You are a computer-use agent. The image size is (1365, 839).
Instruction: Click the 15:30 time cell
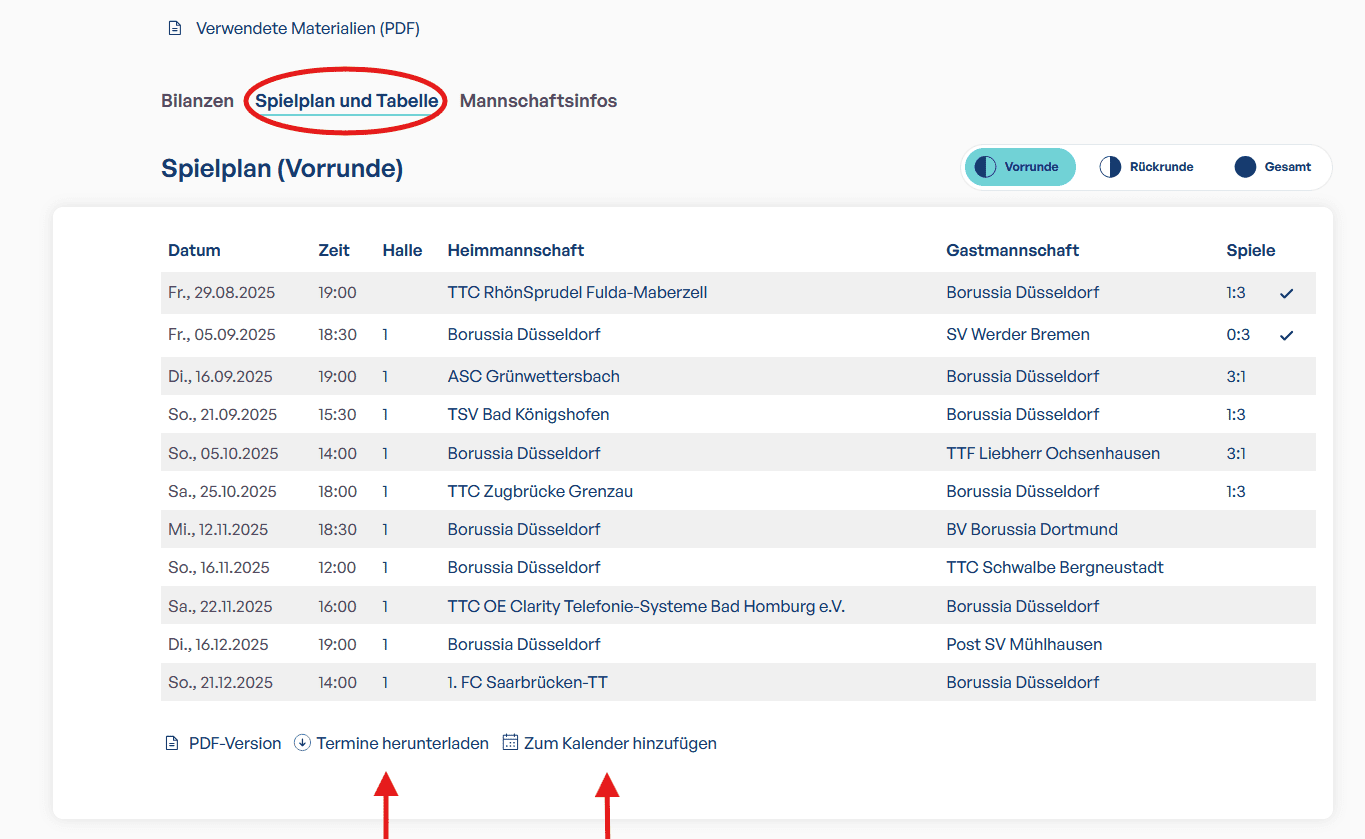pyautogui.click(x=337, y=415)
